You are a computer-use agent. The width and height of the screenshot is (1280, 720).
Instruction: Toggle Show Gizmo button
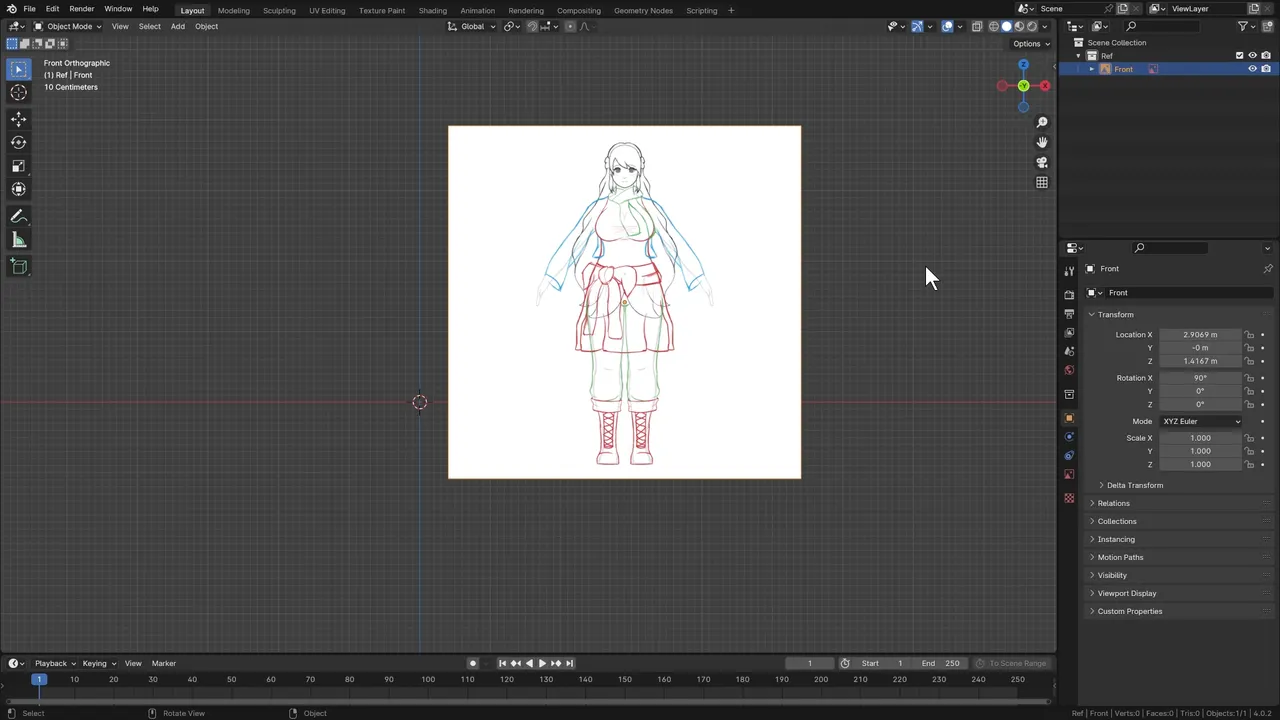(x=917, y=26)
